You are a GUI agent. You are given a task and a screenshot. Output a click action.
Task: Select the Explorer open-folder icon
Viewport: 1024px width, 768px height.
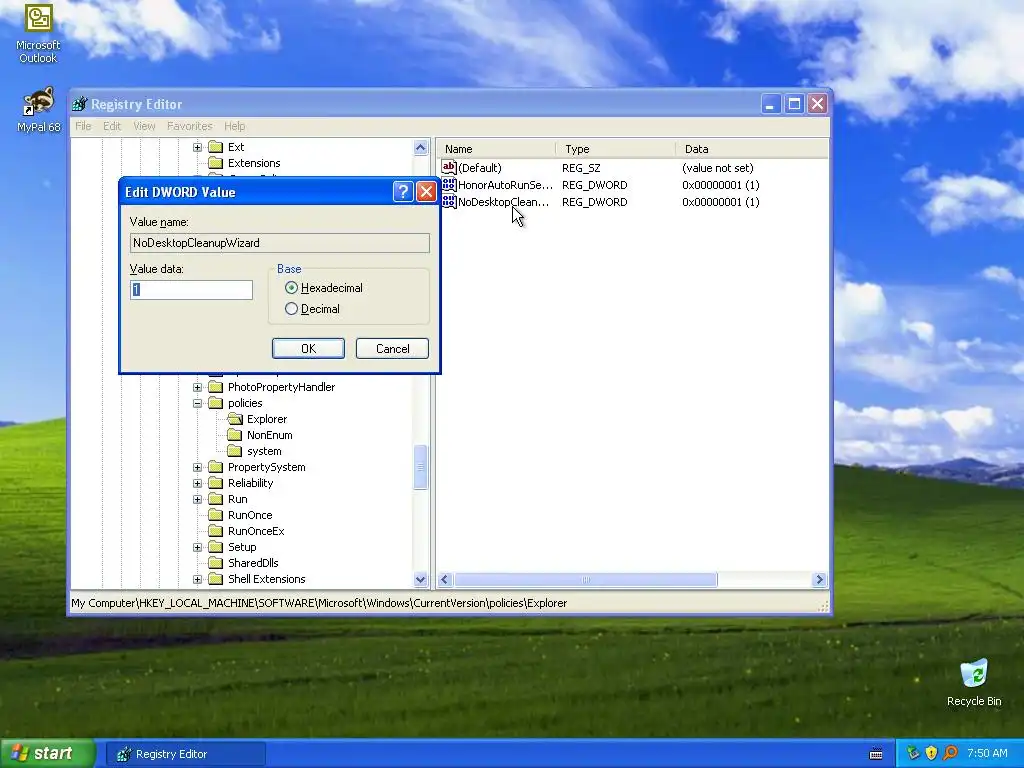tap(235, 419)
